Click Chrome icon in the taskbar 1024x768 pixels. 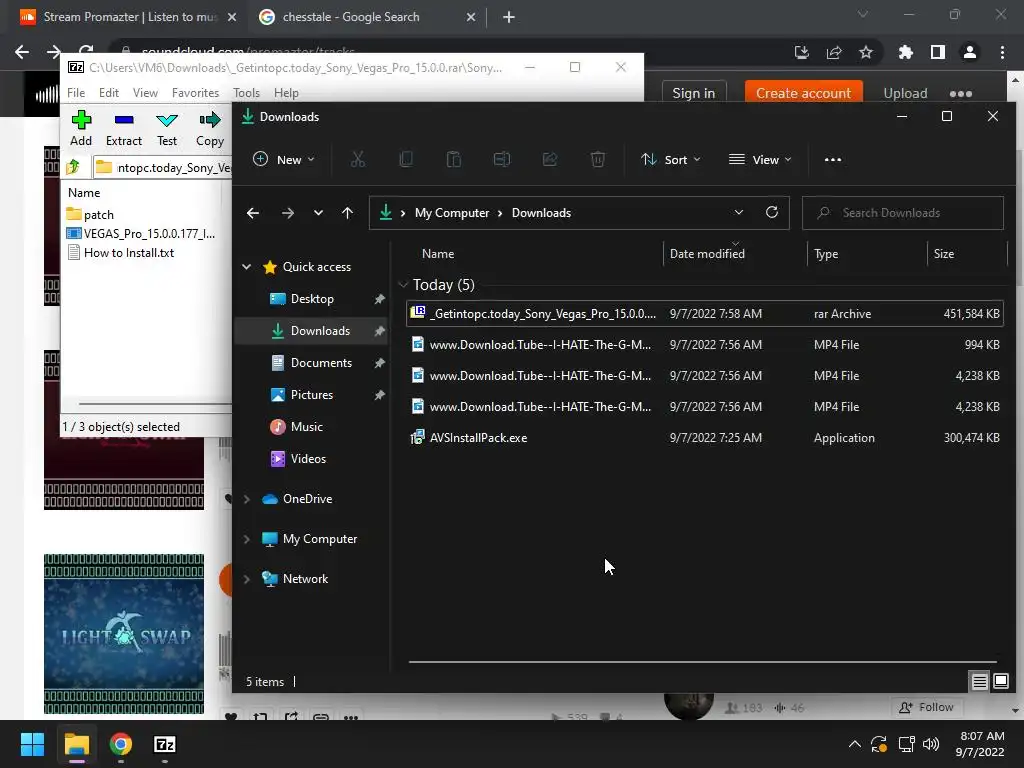[121, 744]
